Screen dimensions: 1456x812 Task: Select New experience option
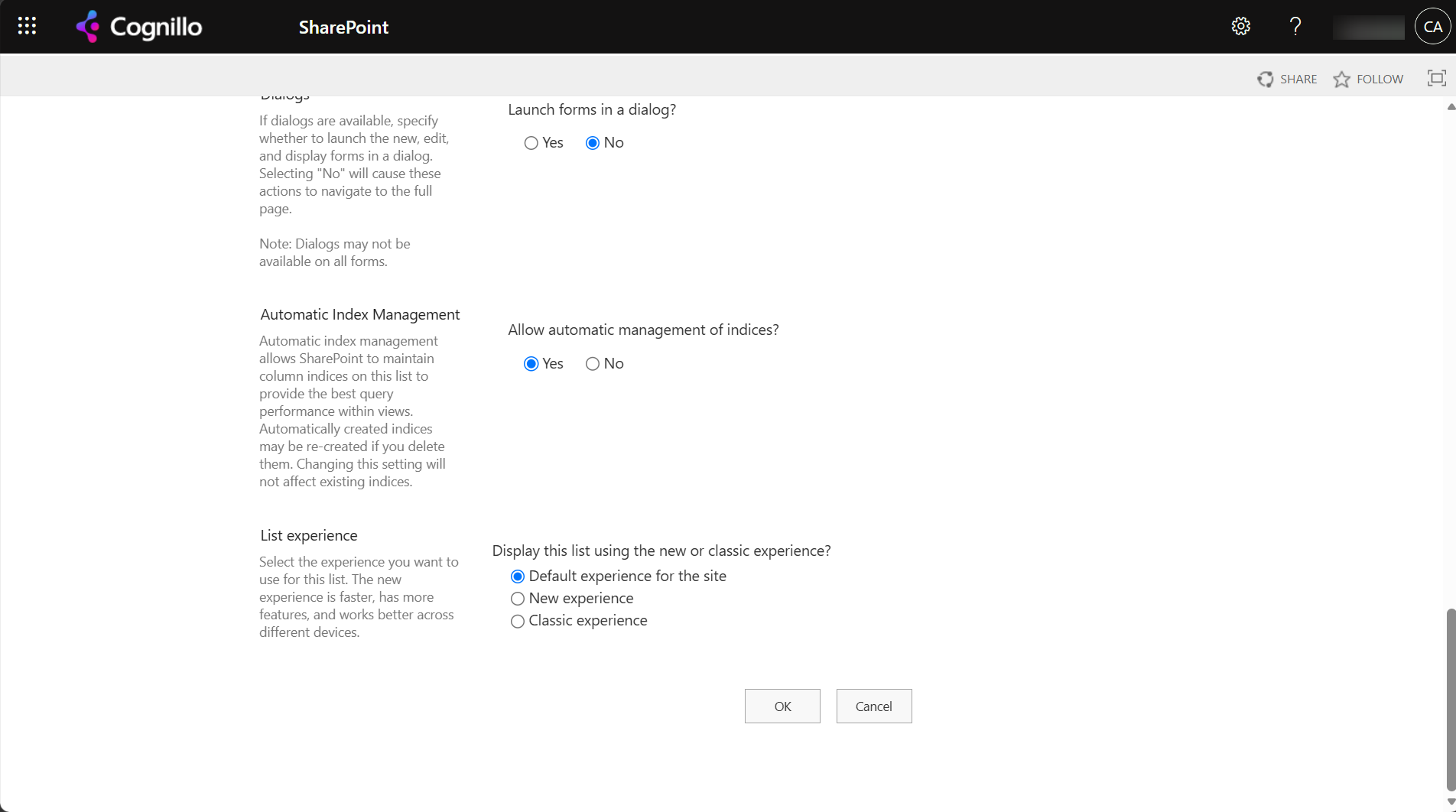tap(517, 599)
